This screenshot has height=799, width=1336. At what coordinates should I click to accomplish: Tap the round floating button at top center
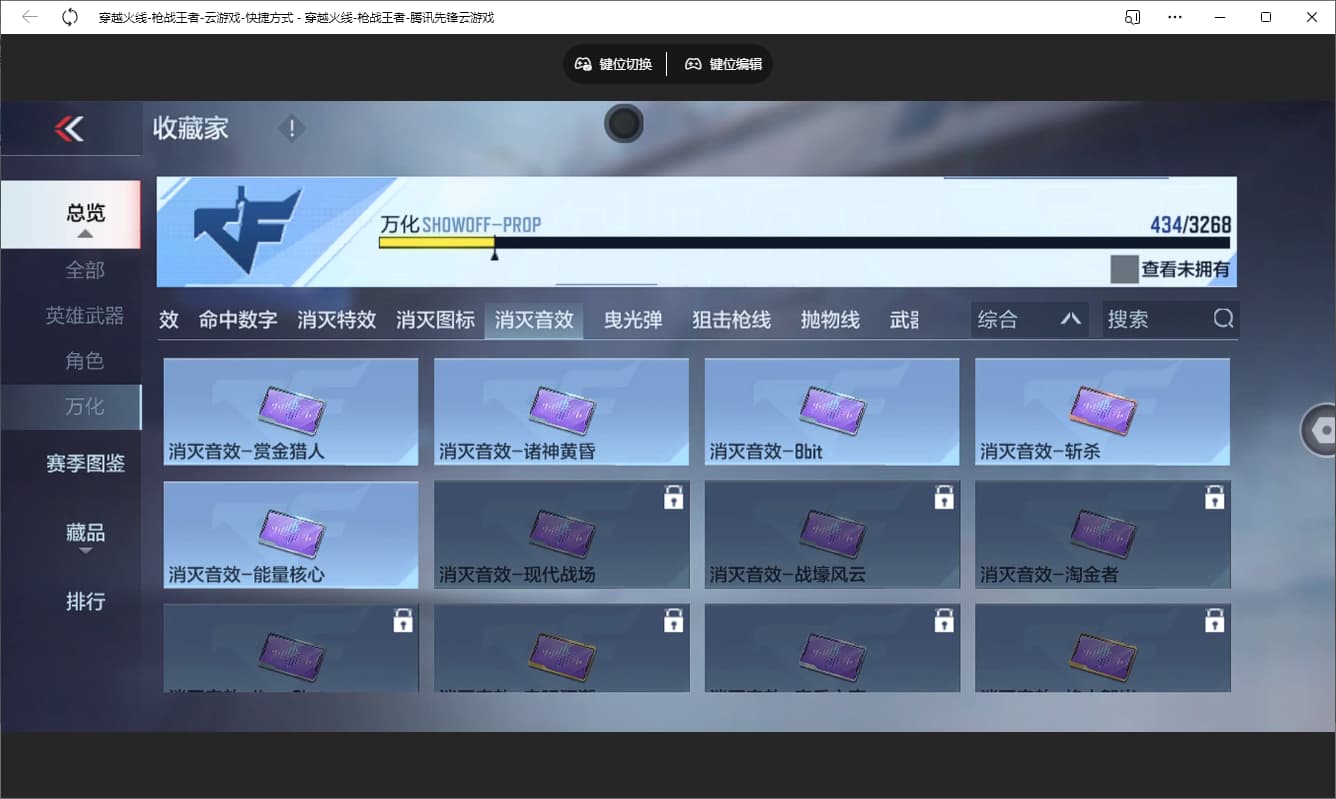coord(623,124)
